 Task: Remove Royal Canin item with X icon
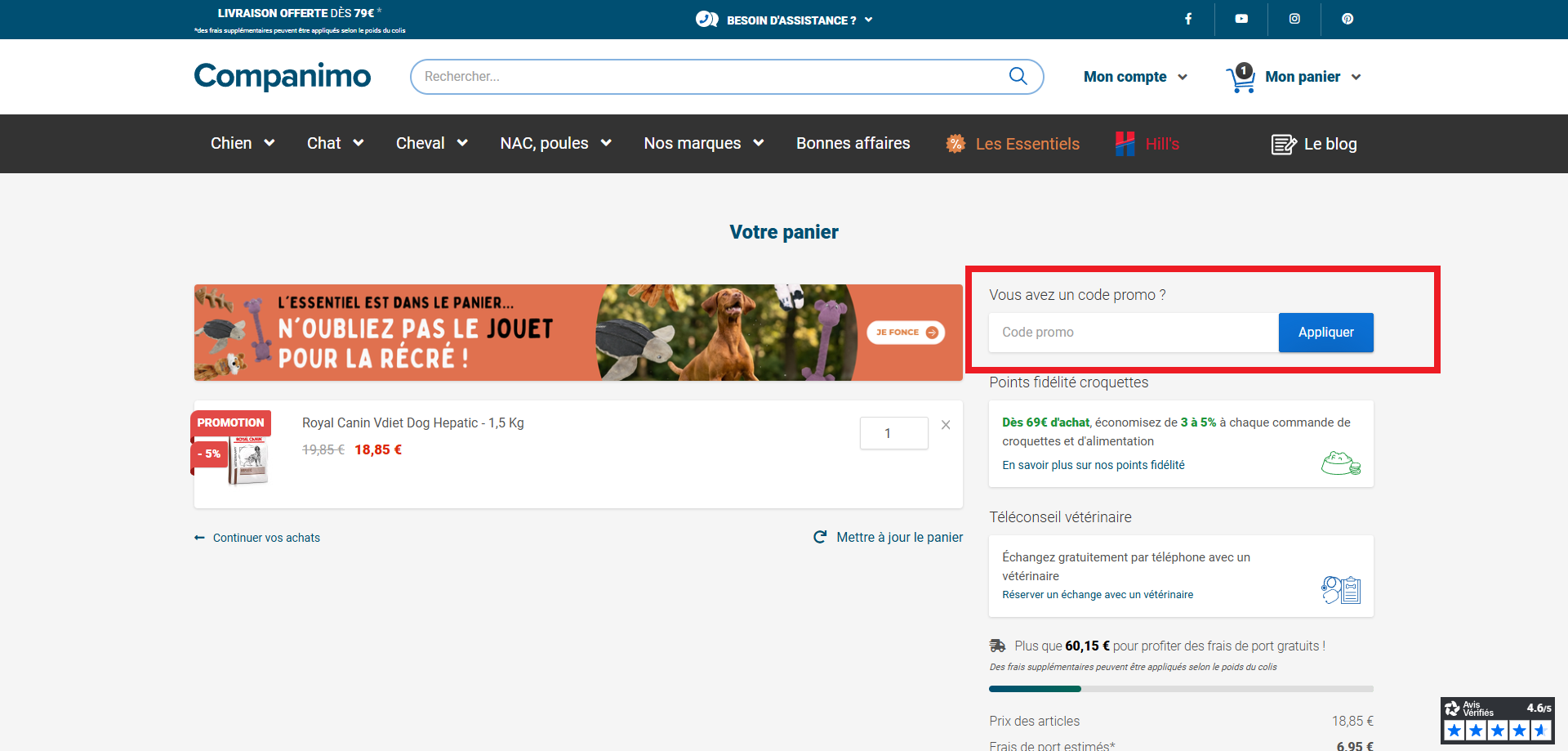(x=946, y=425)
